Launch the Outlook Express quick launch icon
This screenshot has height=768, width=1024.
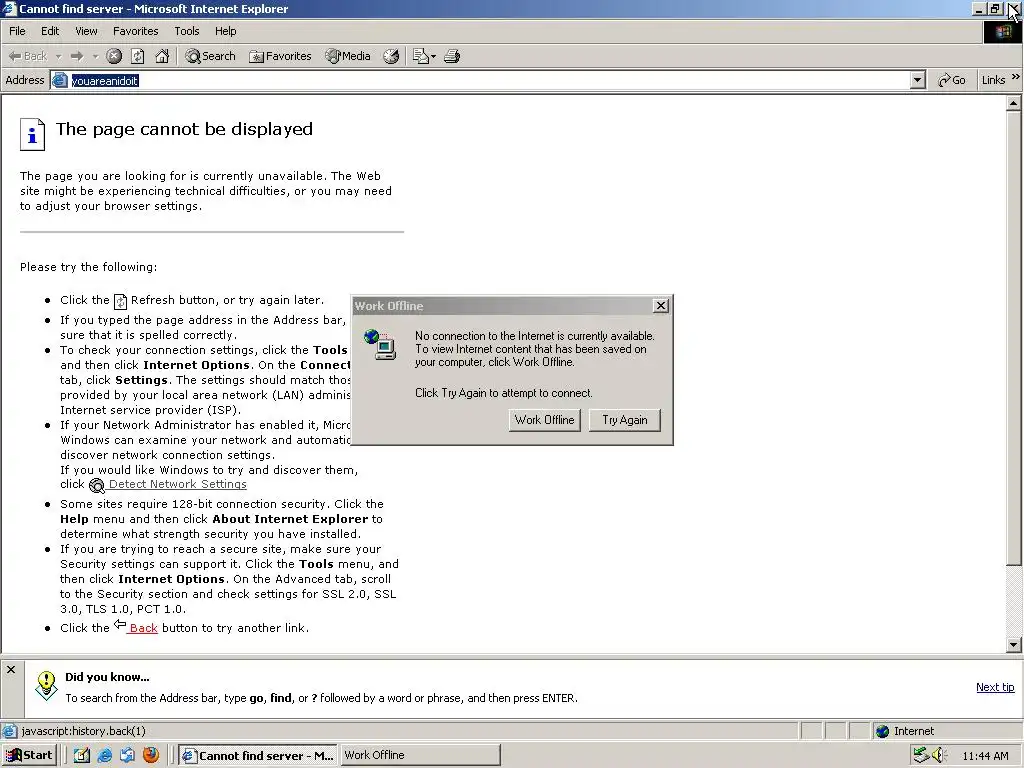coord(127,755)
